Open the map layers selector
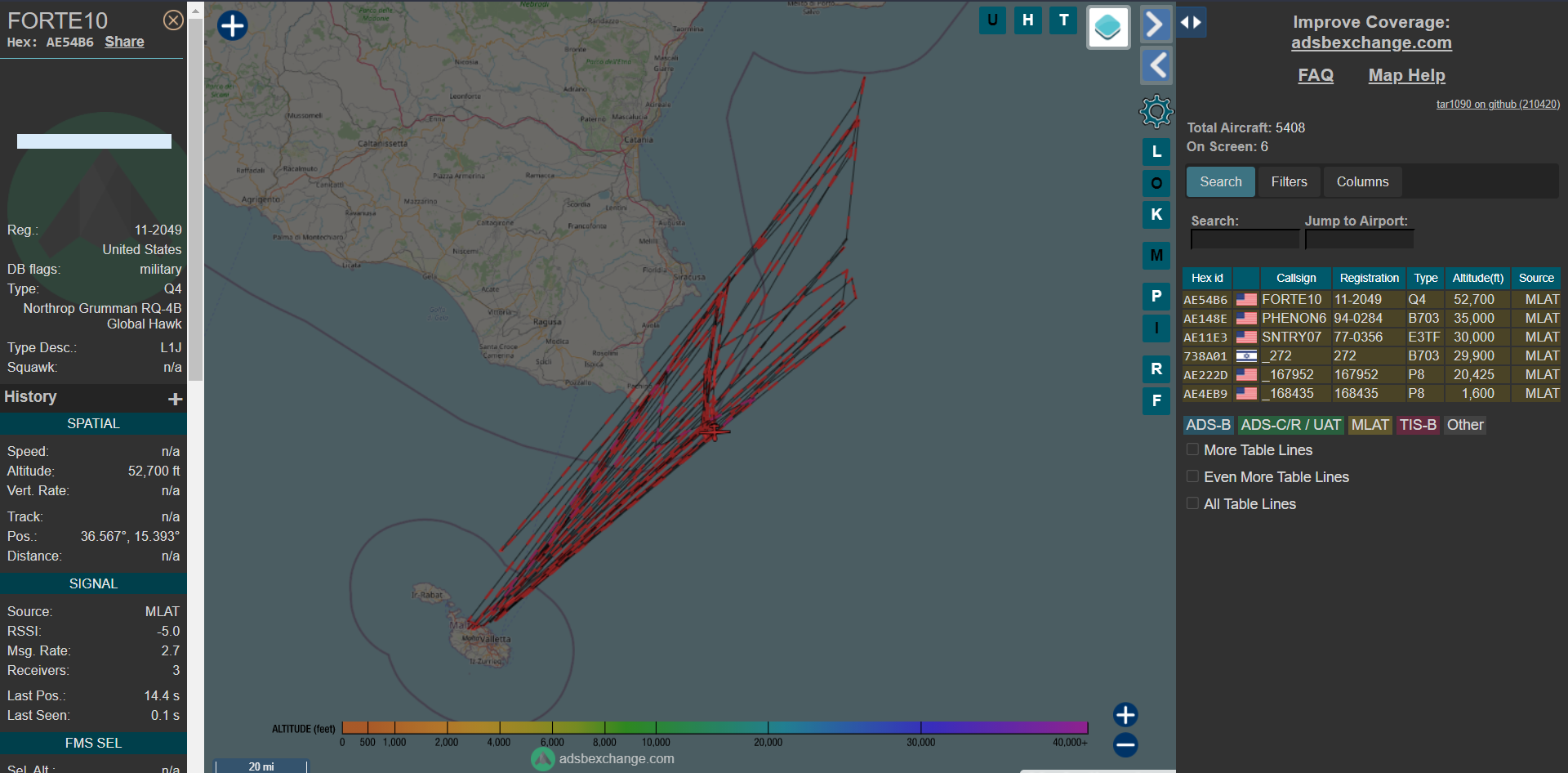The width and height of the screenshot is (1568, 773). click(1108, 27)
